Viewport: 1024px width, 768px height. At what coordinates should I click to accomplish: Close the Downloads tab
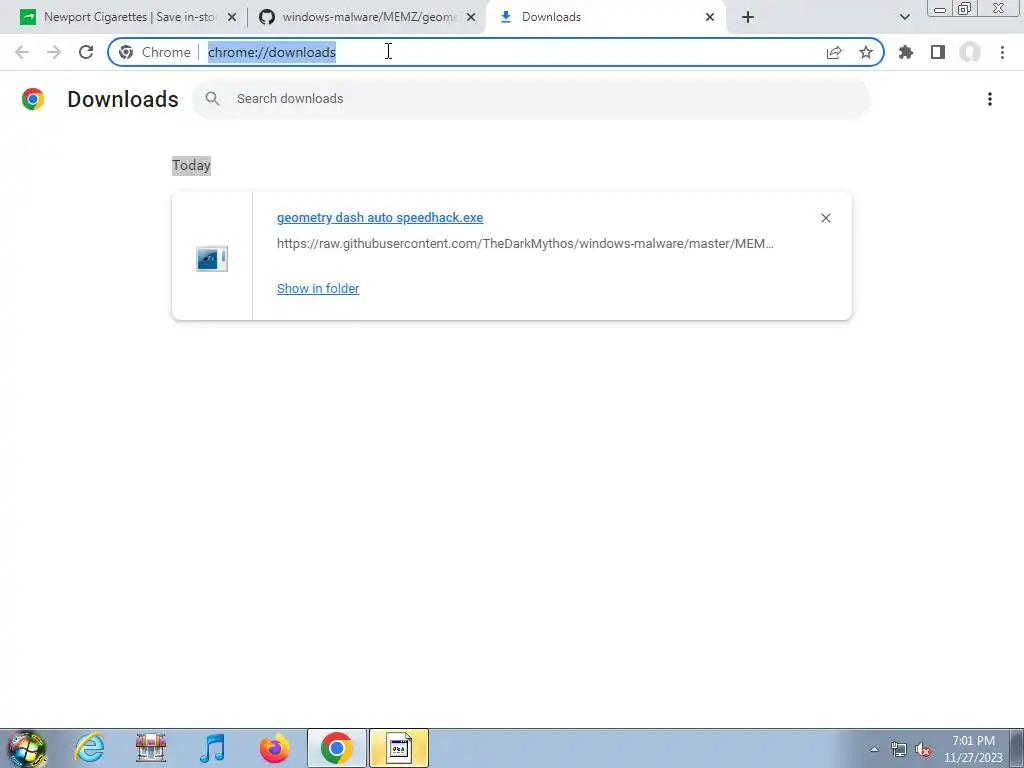pyautogui.click(x=710, y=17)
